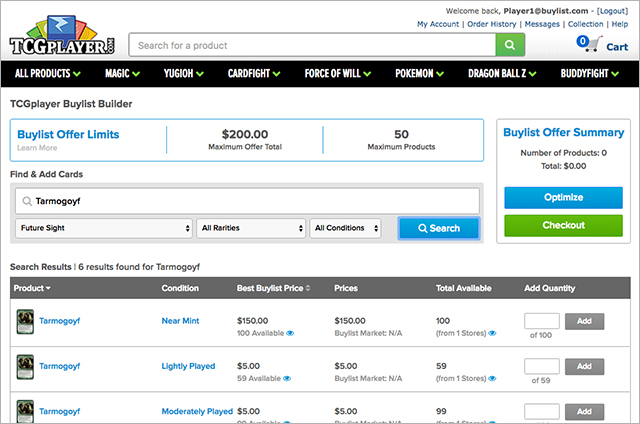Click eye icon beside 100 Available
The image size is (640, 424).
290,333
